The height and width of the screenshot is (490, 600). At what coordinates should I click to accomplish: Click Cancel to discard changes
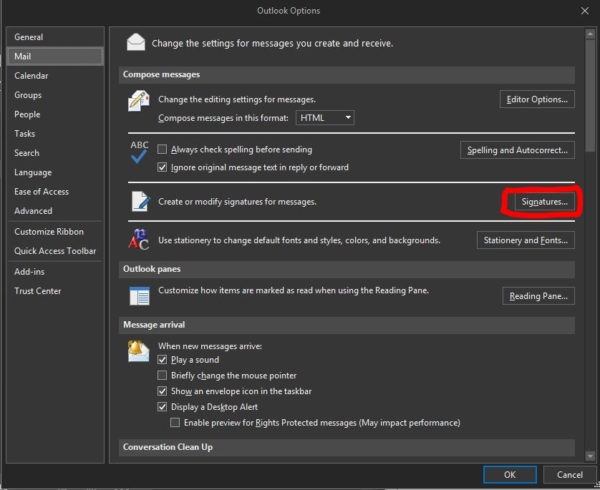pyautogui.click(x=570, y=475)
